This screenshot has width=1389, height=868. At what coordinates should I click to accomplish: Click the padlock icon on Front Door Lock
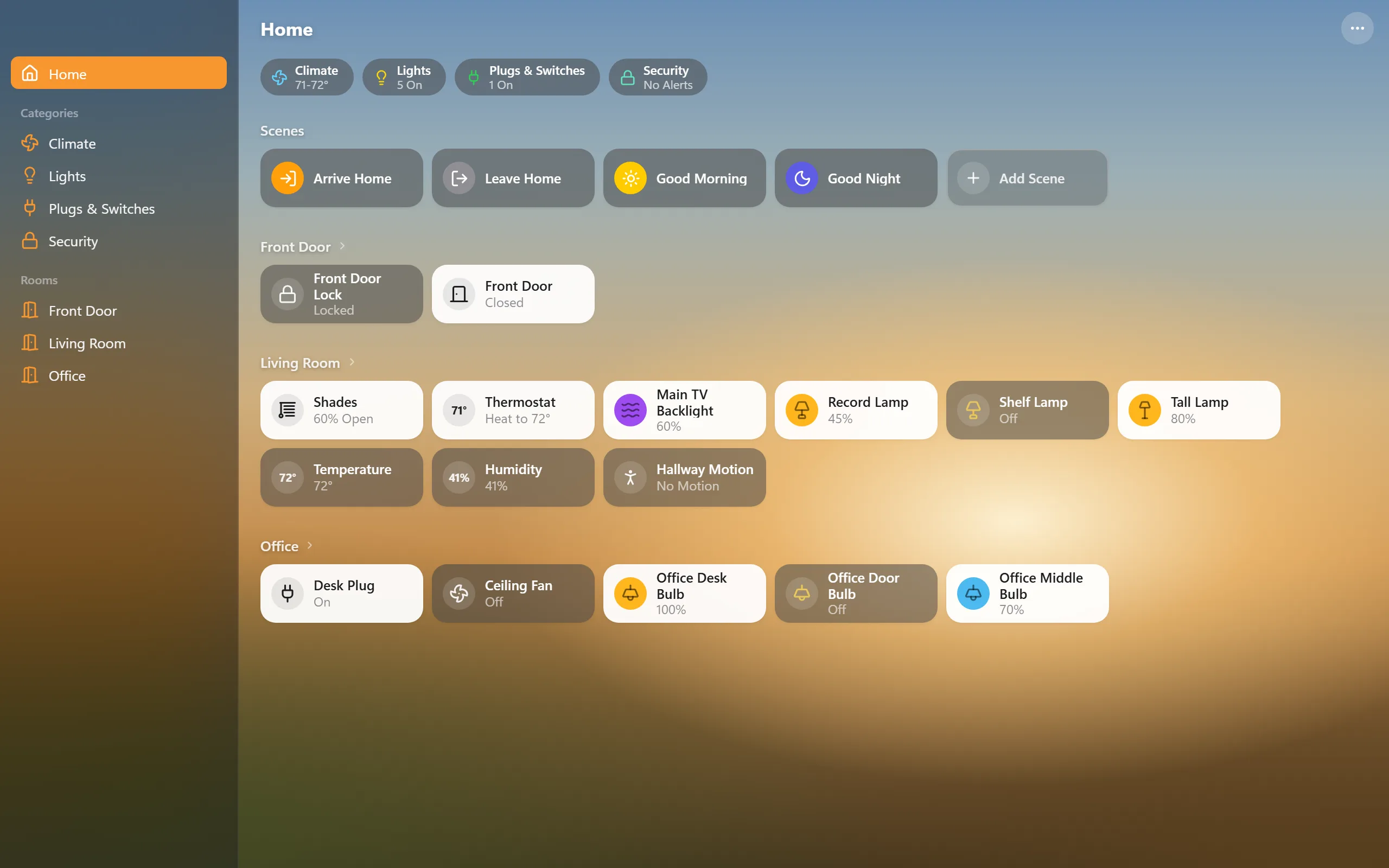pyautogui.click(x=288, y=294)
